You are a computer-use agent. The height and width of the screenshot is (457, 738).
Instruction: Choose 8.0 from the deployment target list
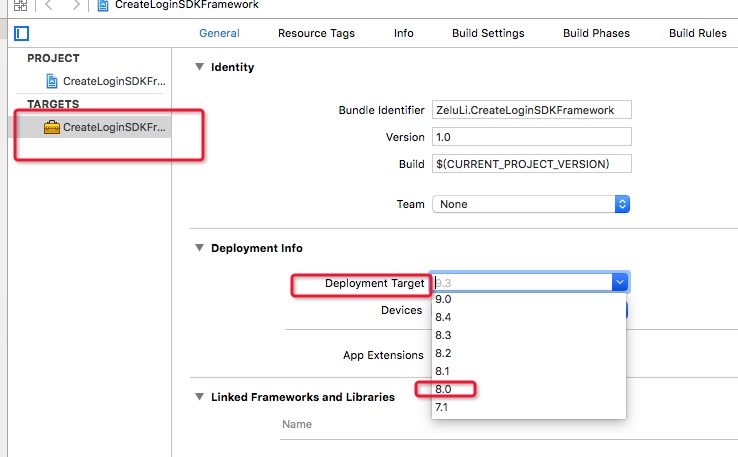pos(443,389)
